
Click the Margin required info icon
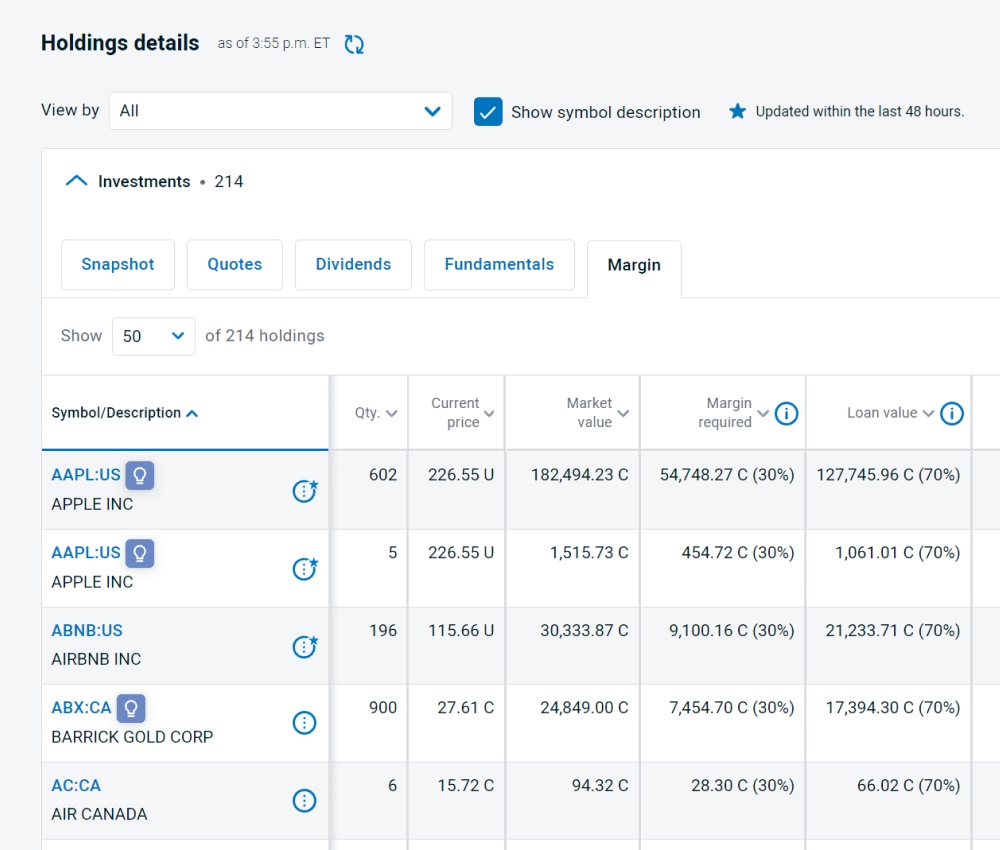click(x=787, y=413)
